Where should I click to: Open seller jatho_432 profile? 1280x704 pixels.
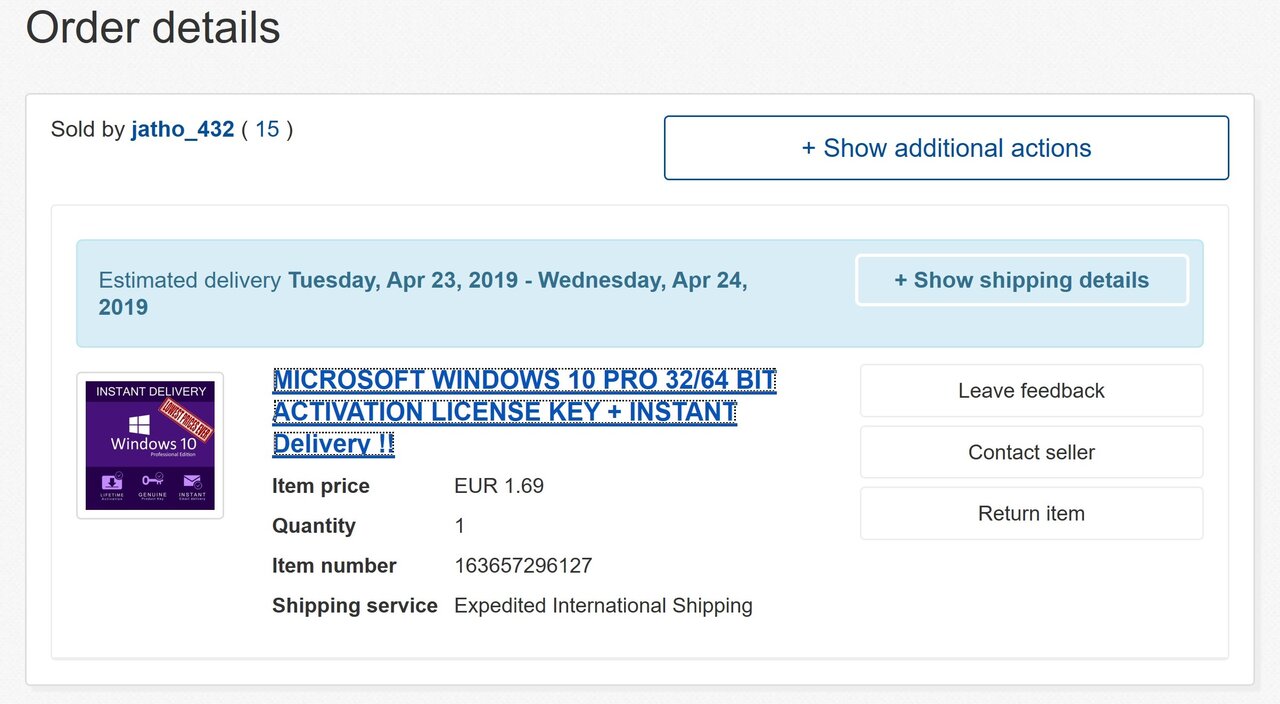pyautogui.click(x=182, y=129)
